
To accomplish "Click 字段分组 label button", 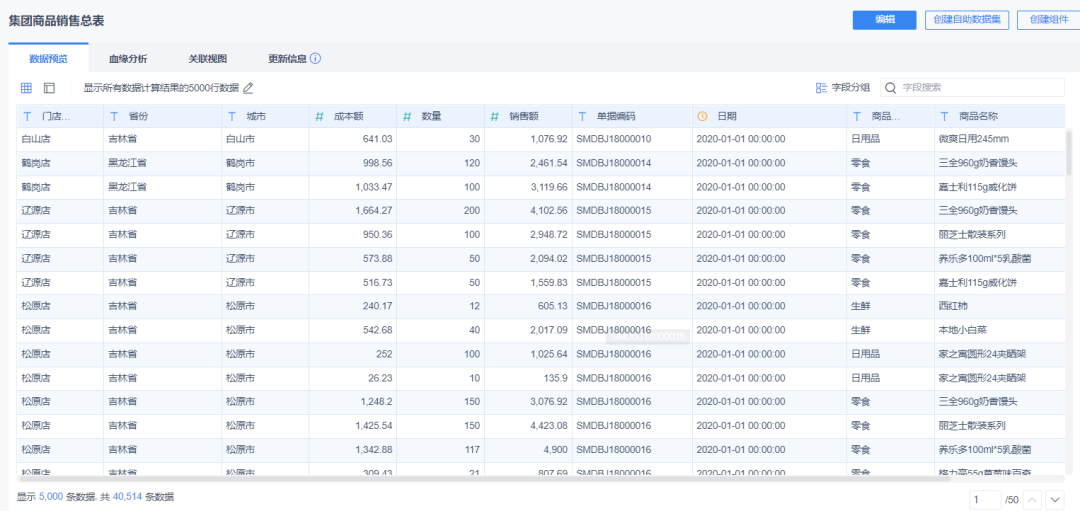I will click(851, 87).
